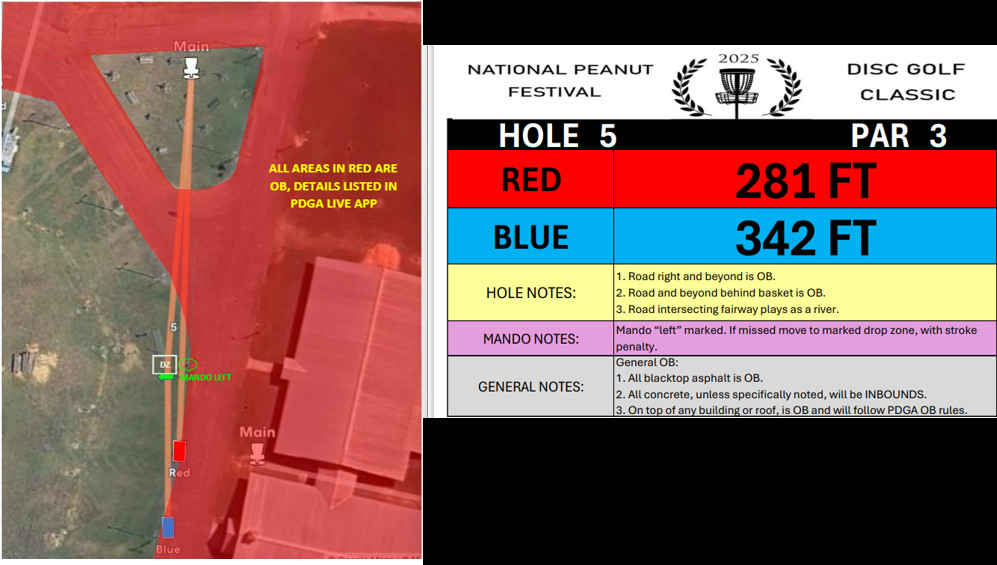This screenshot has height=565, width=997.
Task: Click the DZ drop zone box
Action: [164, 365]
